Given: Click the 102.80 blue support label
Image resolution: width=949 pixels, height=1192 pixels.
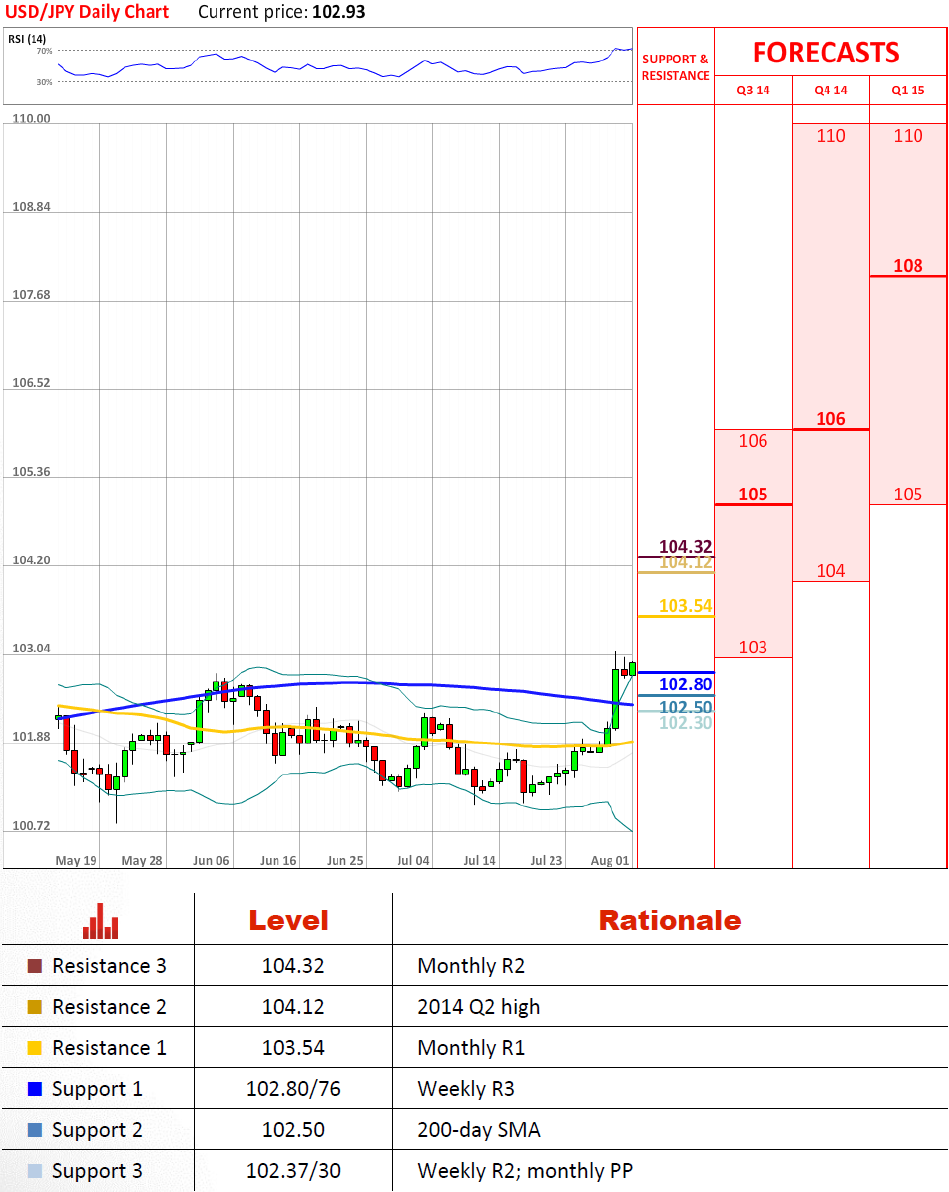Looking at the screenshot, I should pyautogui.click(x=685, y=684).
